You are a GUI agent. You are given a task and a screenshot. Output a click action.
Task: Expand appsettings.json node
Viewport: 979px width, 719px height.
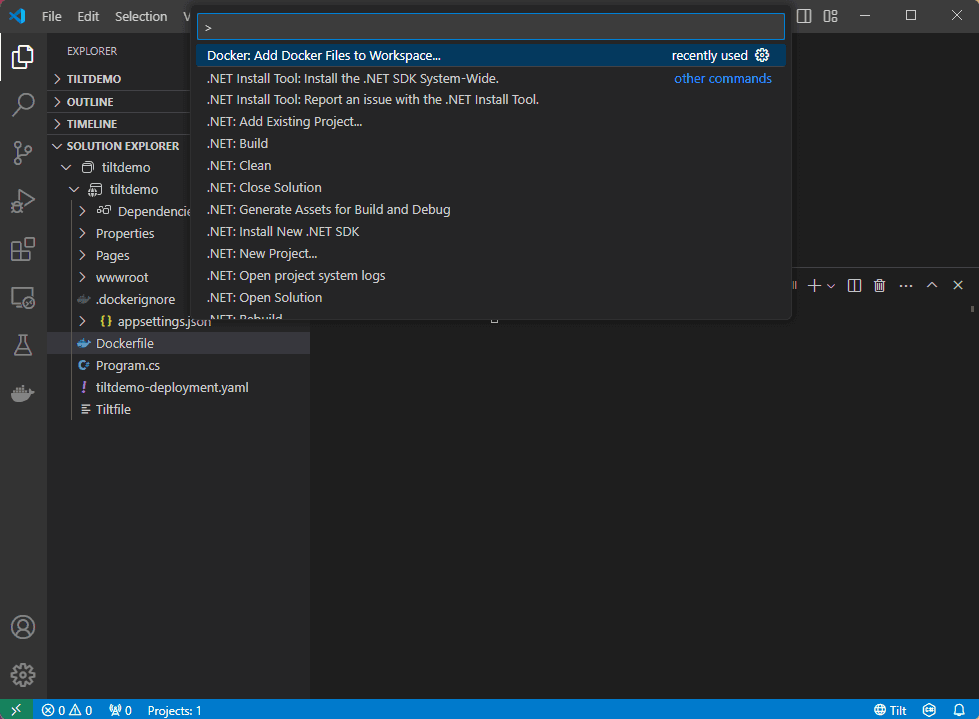pos(82,321)
